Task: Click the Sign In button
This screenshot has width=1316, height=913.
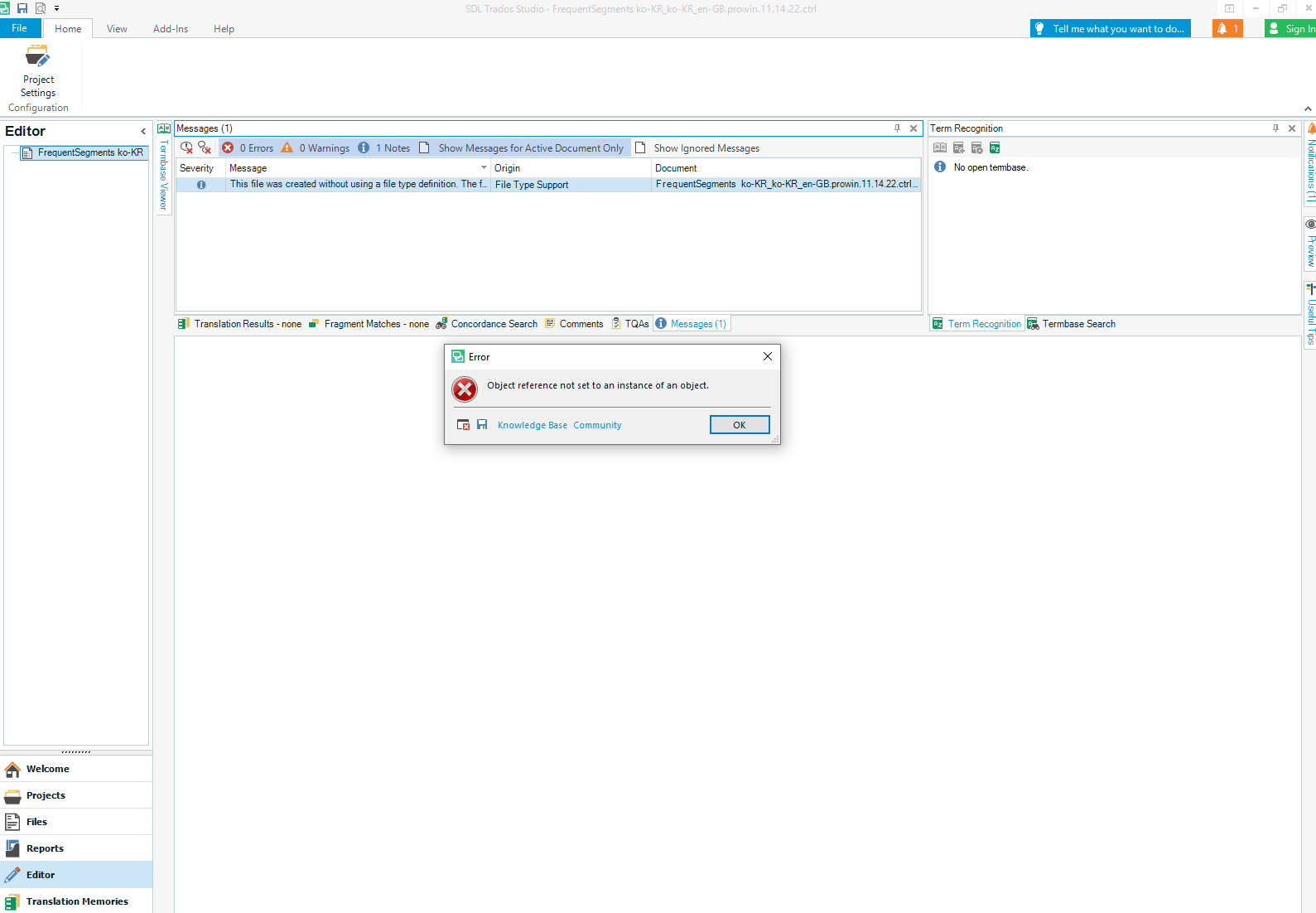Action: coord(1290,28)
